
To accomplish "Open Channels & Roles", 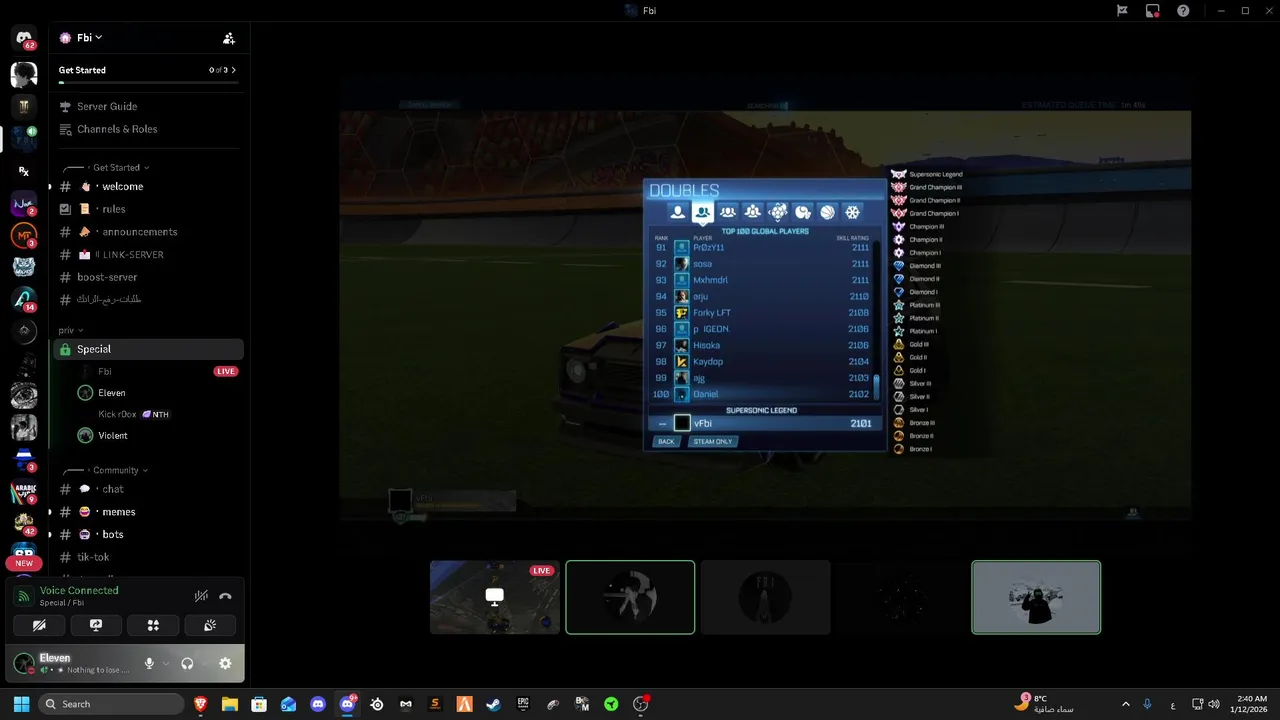I will point(147,129).
